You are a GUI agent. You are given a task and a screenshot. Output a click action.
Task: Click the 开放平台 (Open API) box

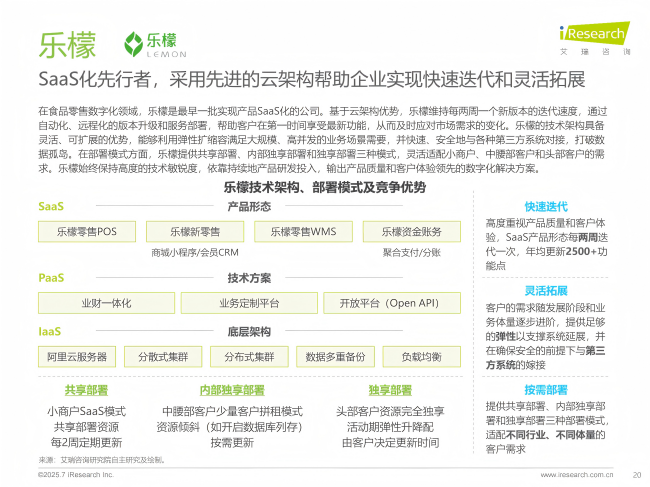[x=392, y=303]
